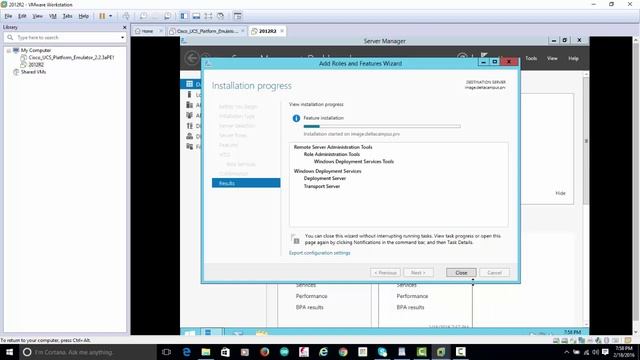Open the power options dropdown next to pause

110,16
